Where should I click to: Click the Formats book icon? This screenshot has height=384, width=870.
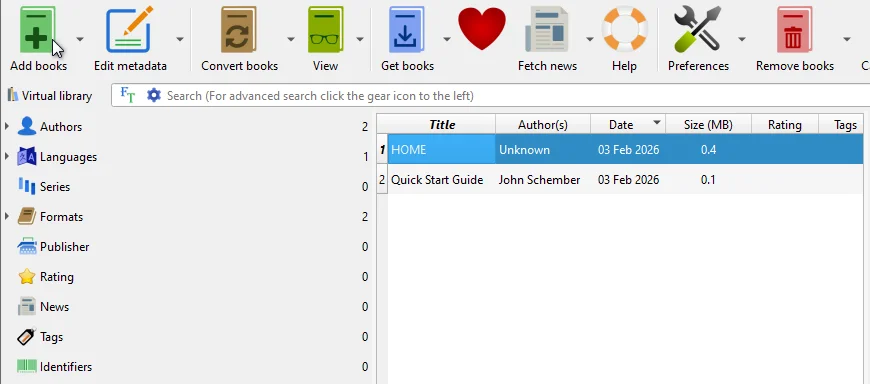tap(27, 216)
